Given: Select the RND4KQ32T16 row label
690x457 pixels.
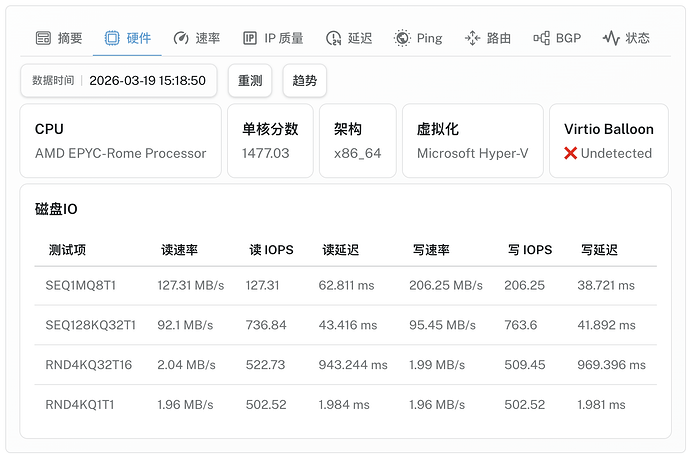Looking at the screenshot, I should tap(88, 365).
